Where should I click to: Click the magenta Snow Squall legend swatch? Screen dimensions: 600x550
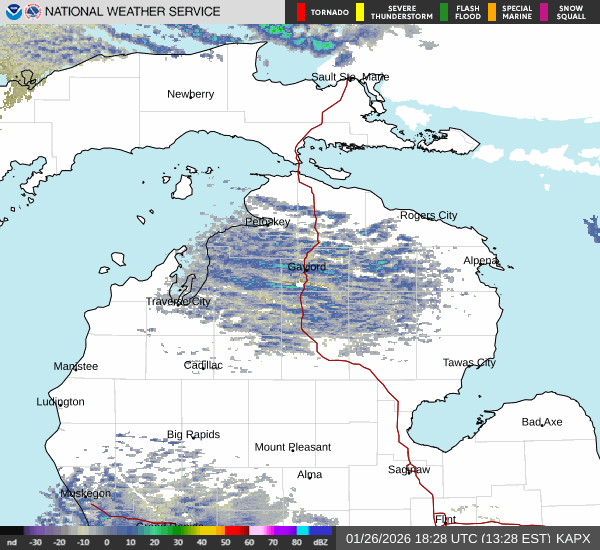[x=545, y=12]
